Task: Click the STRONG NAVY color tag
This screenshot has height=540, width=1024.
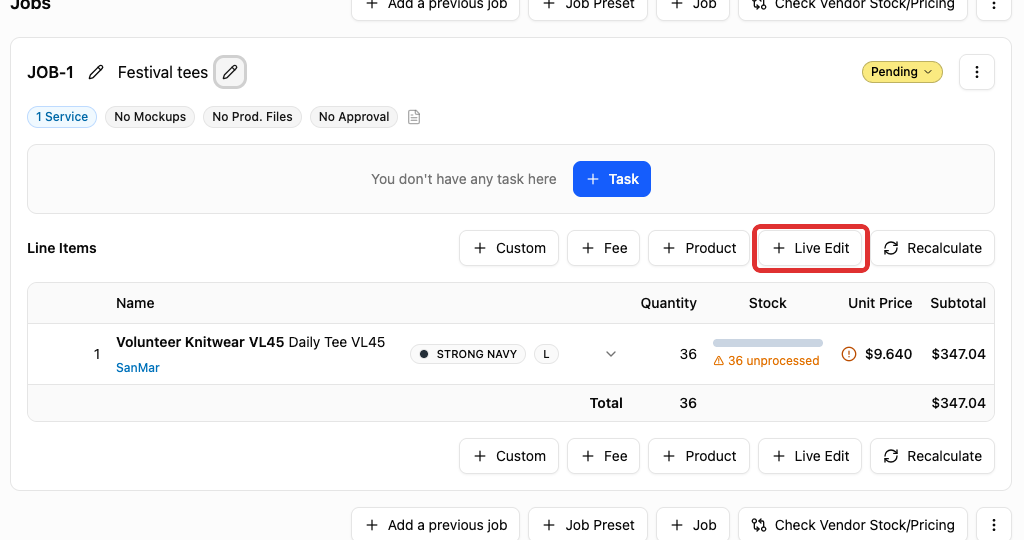Action: 468,354
